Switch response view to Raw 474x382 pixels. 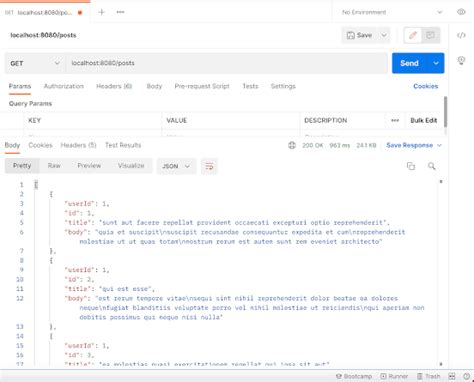[x=54, y=166]
